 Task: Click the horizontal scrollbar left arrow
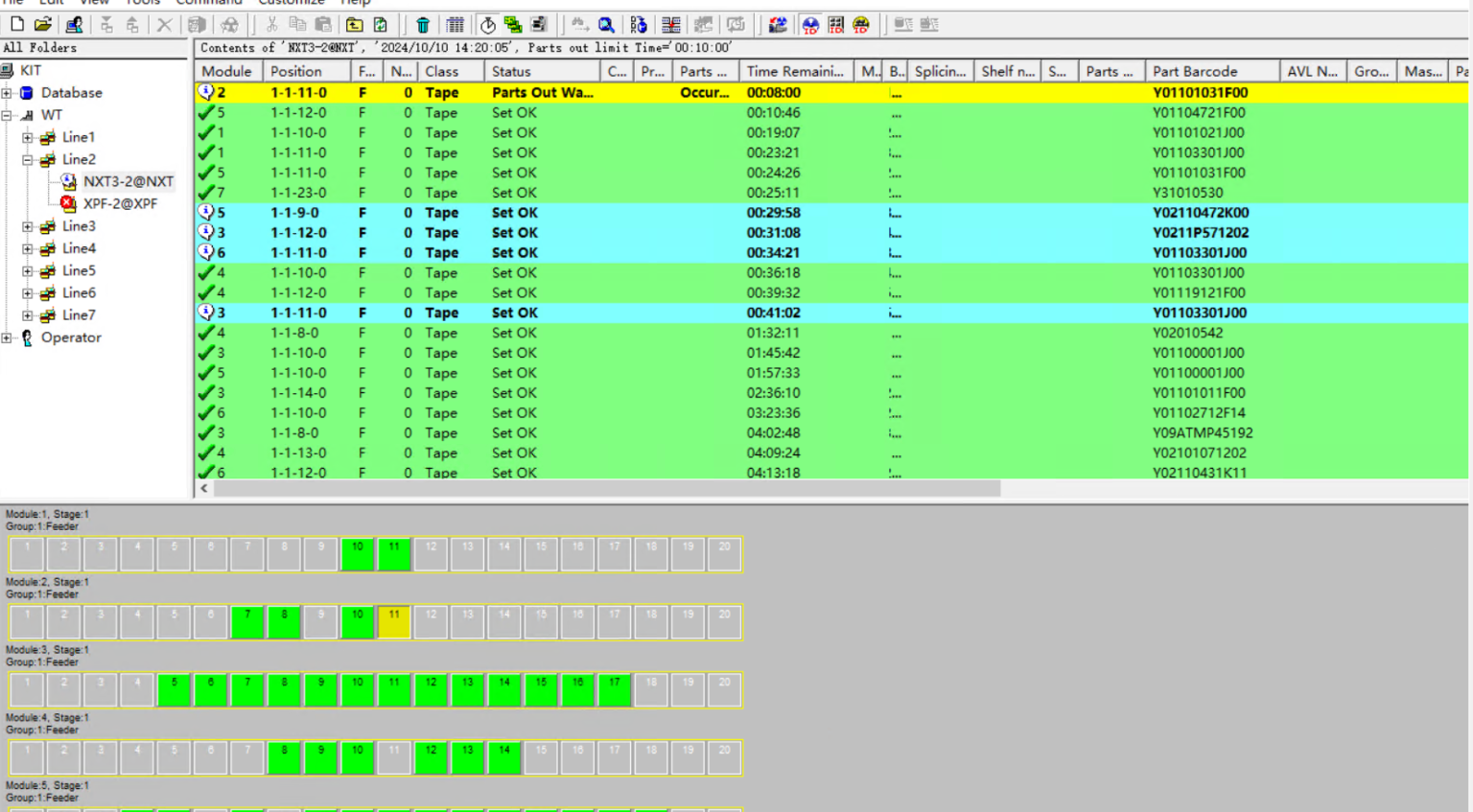click(x=204, y=488)
